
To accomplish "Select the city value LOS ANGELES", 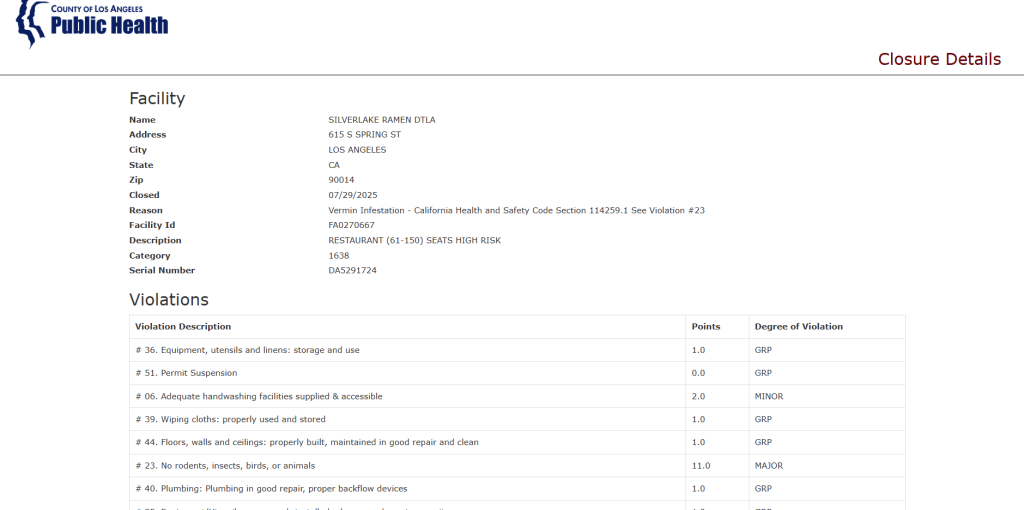I will (357, 150).
